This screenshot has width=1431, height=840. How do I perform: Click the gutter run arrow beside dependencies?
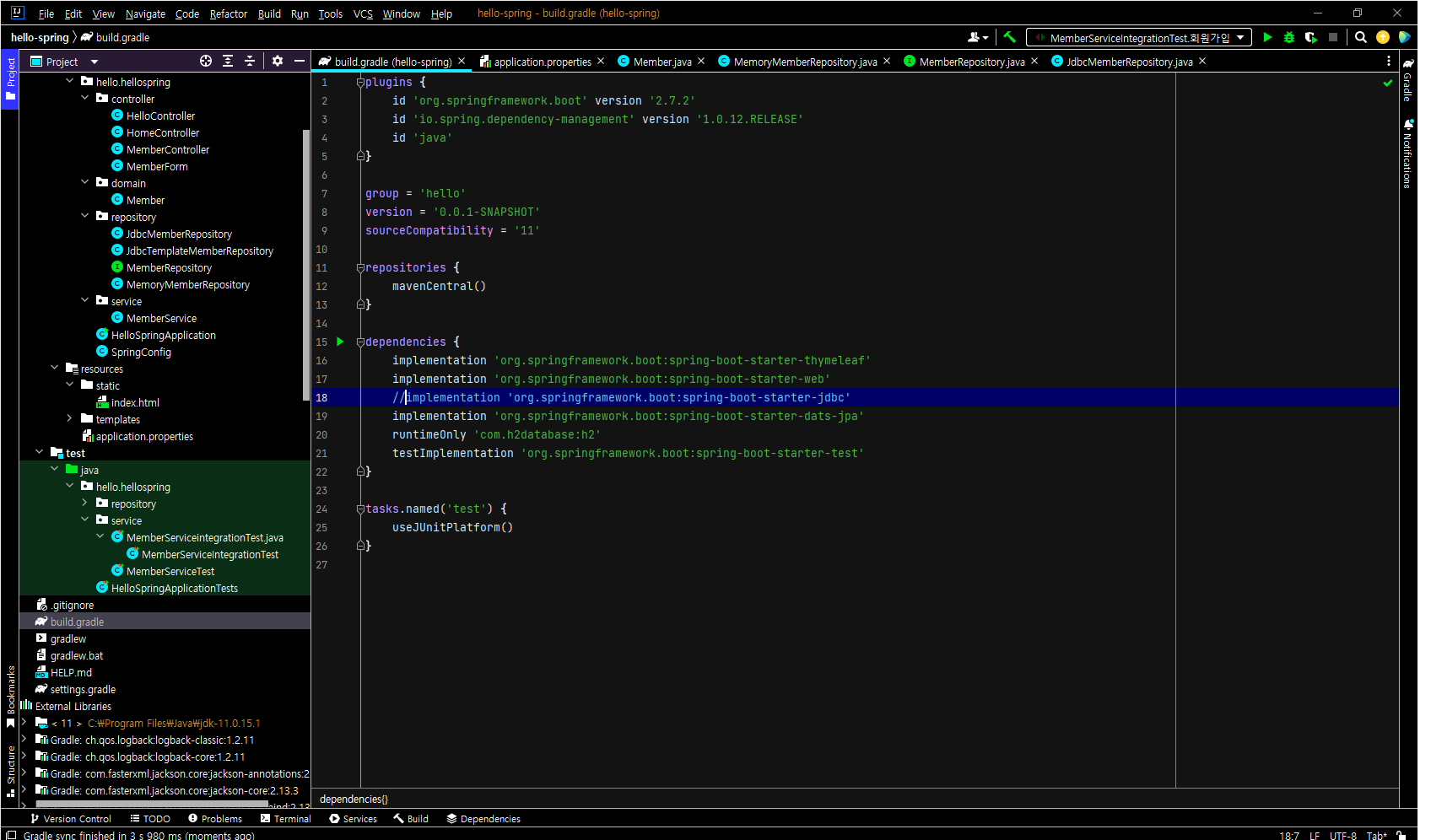340,342
